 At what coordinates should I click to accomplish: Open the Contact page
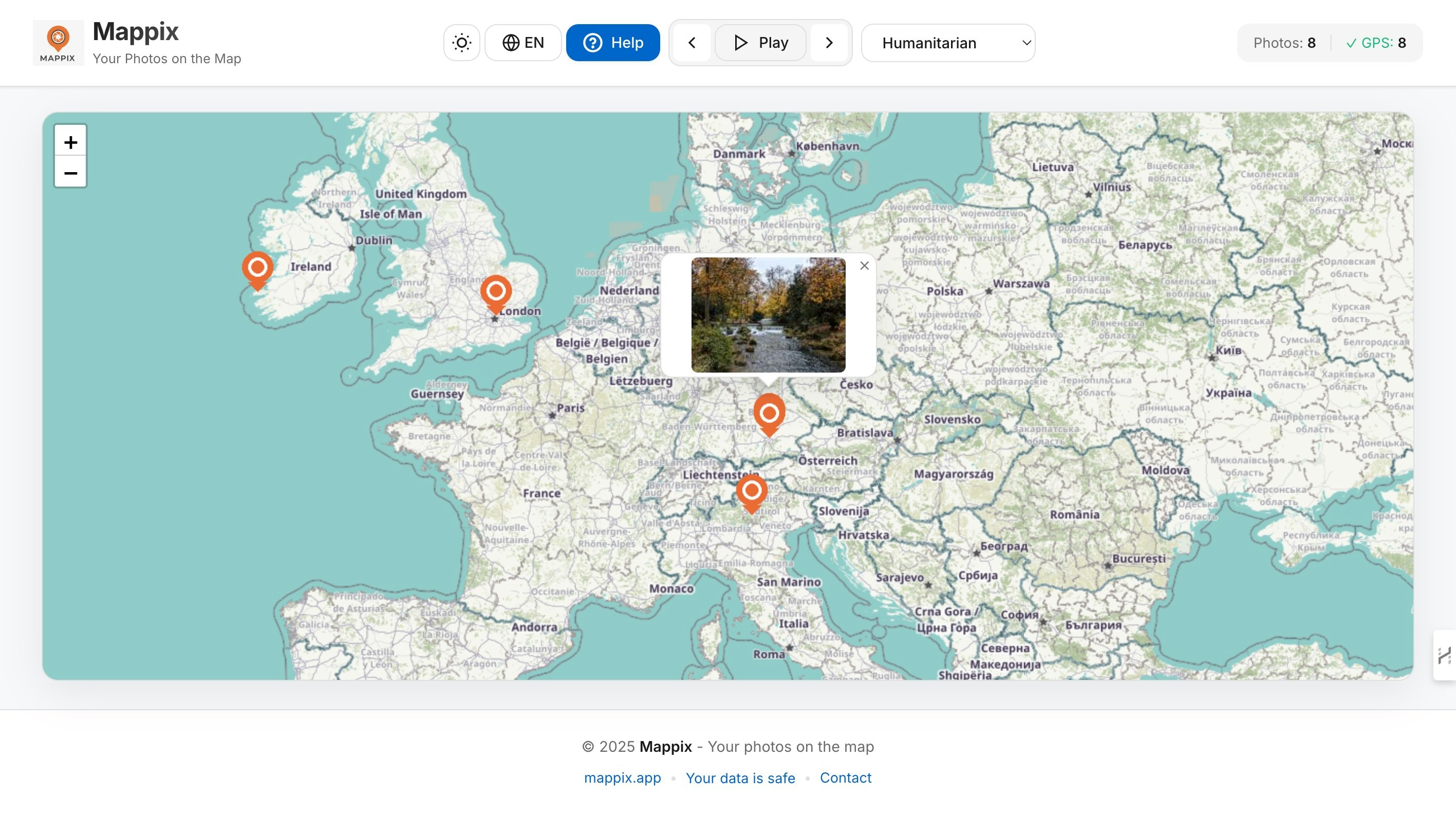coord(846,778)
